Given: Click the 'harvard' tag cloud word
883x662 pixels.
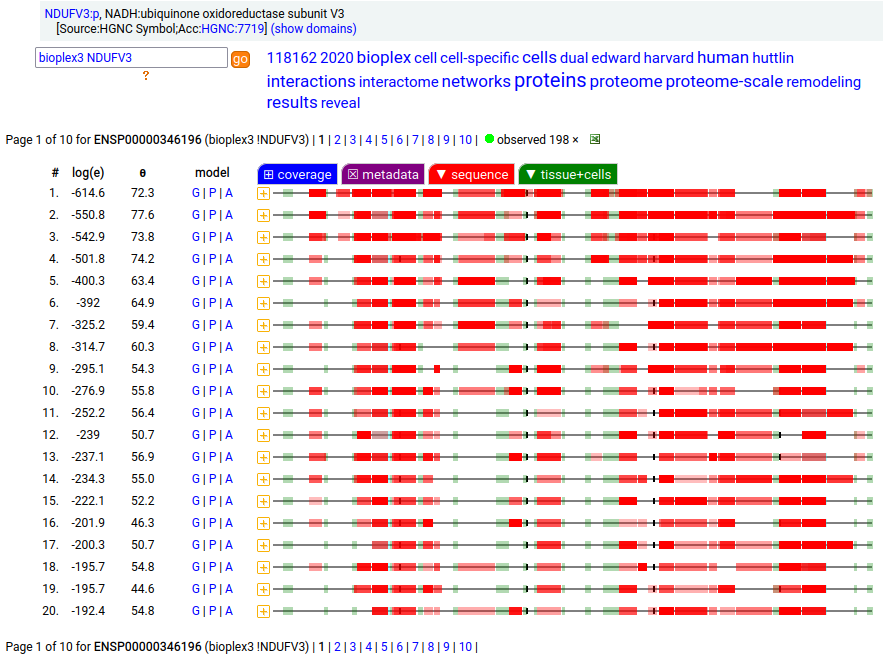Looking at the screenshot, I should click(668, 58).
